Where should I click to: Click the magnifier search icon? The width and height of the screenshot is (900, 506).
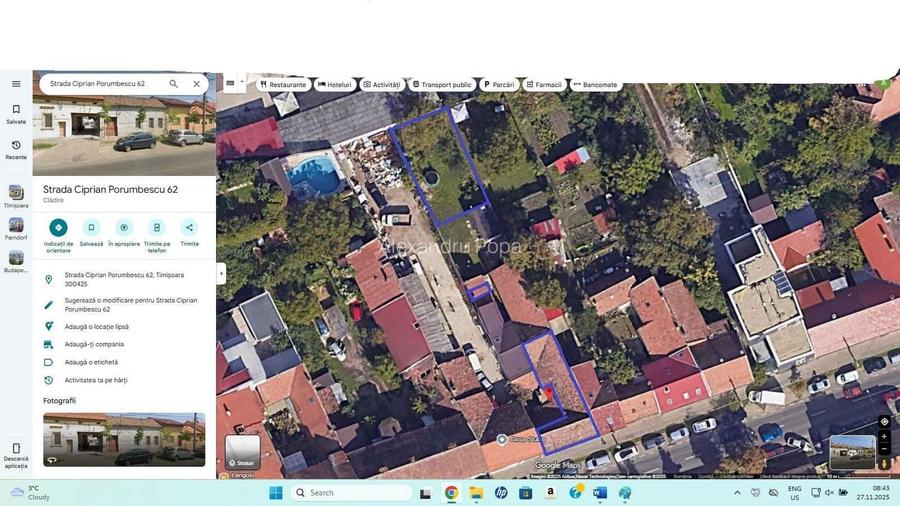click(x=173, y=84)
